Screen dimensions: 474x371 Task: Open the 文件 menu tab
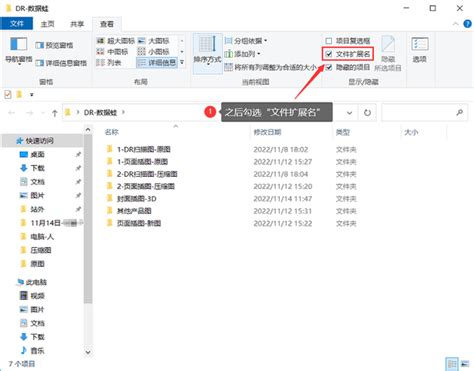pyautogui.click(x=17, y=24)
